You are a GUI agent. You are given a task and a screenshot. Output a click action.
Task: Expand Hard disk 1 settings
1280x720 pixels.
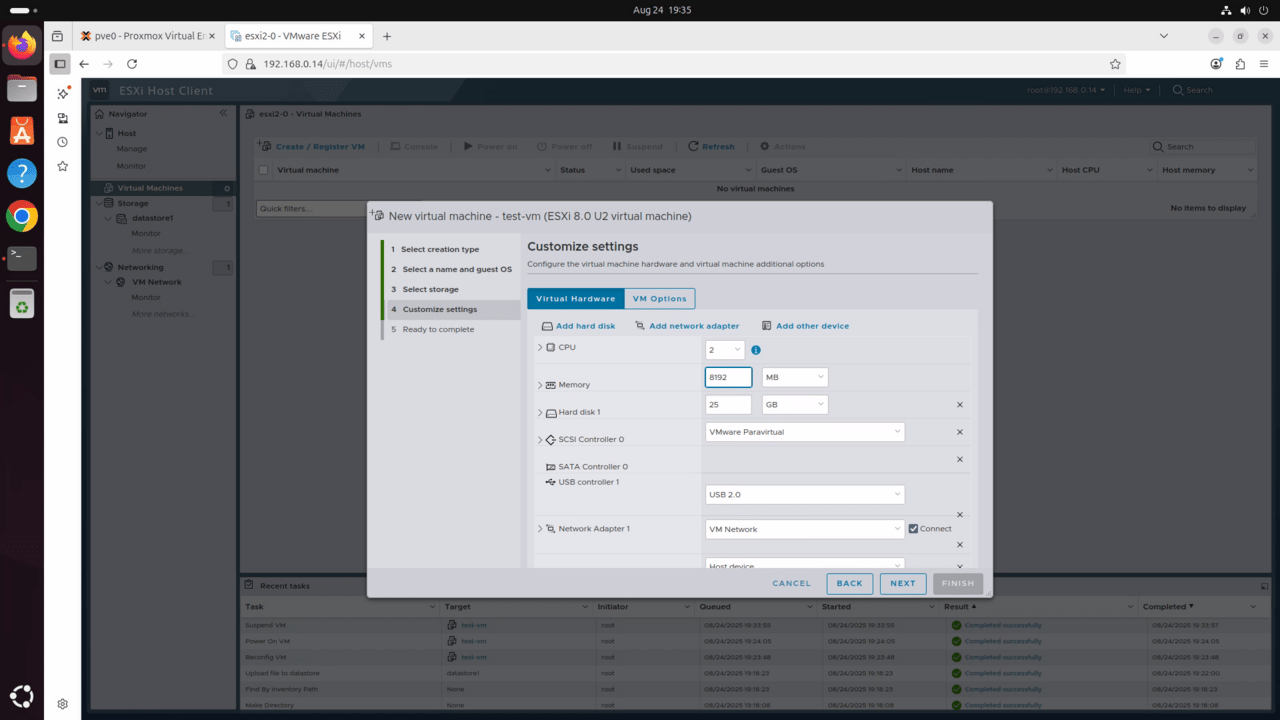(x=540, y=412)
